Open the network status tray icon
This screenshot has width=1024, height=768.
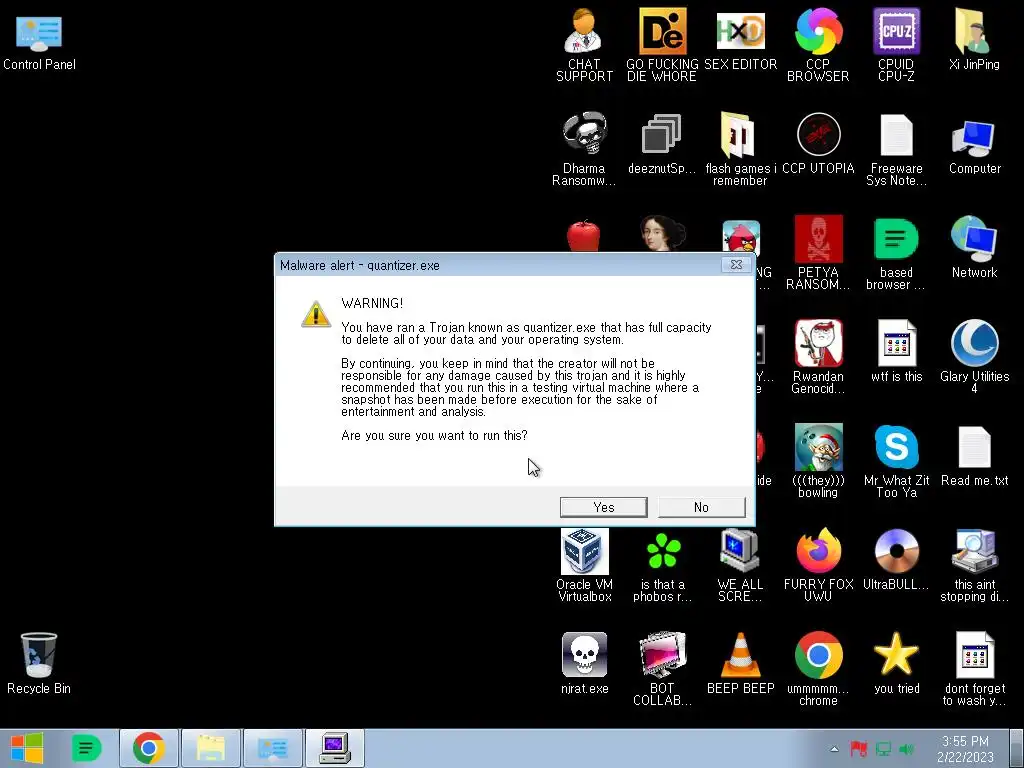coord(883,749)
